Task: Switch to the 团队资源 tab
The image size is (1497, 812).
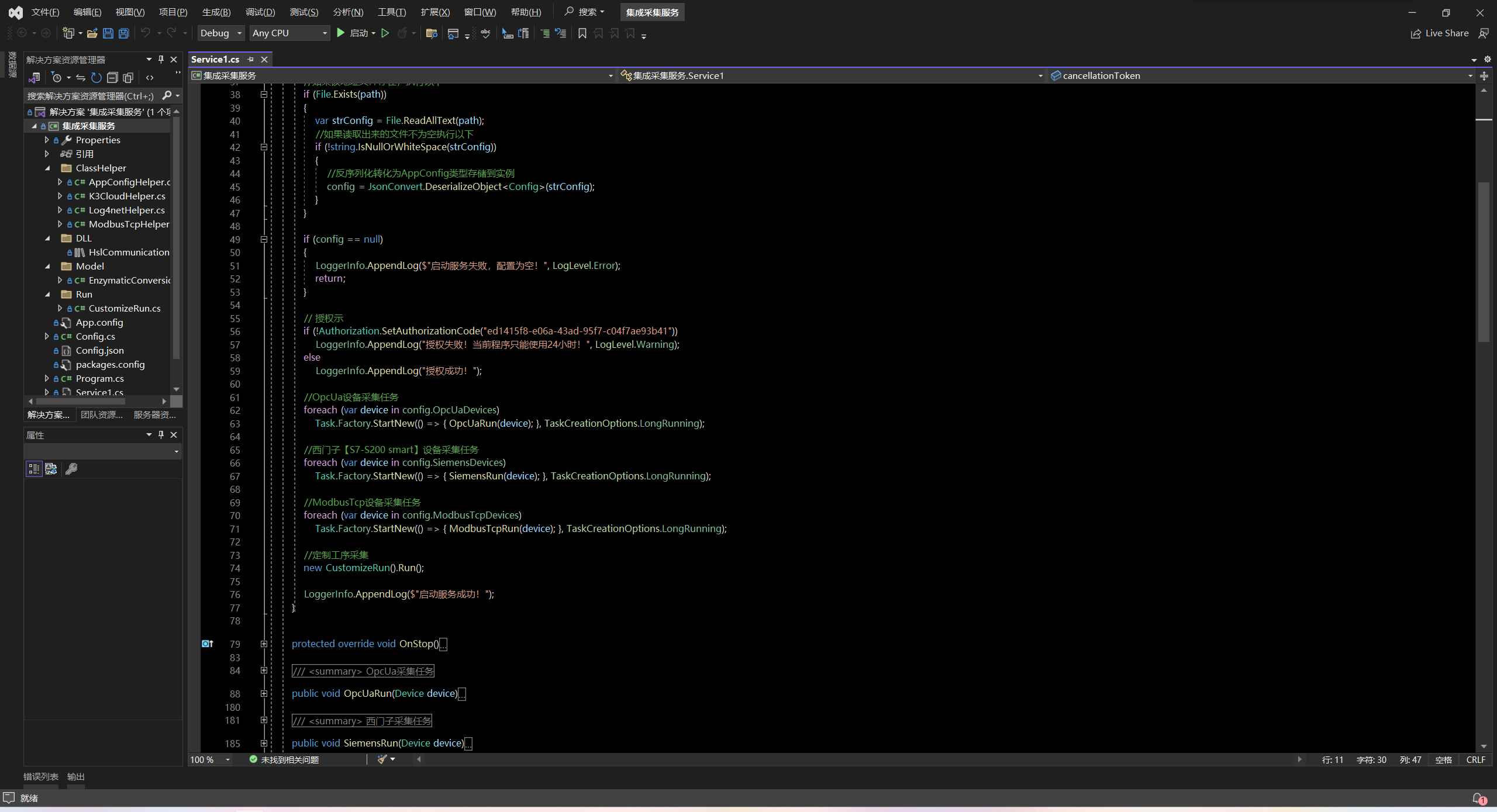Action: (x=102, y=414)
